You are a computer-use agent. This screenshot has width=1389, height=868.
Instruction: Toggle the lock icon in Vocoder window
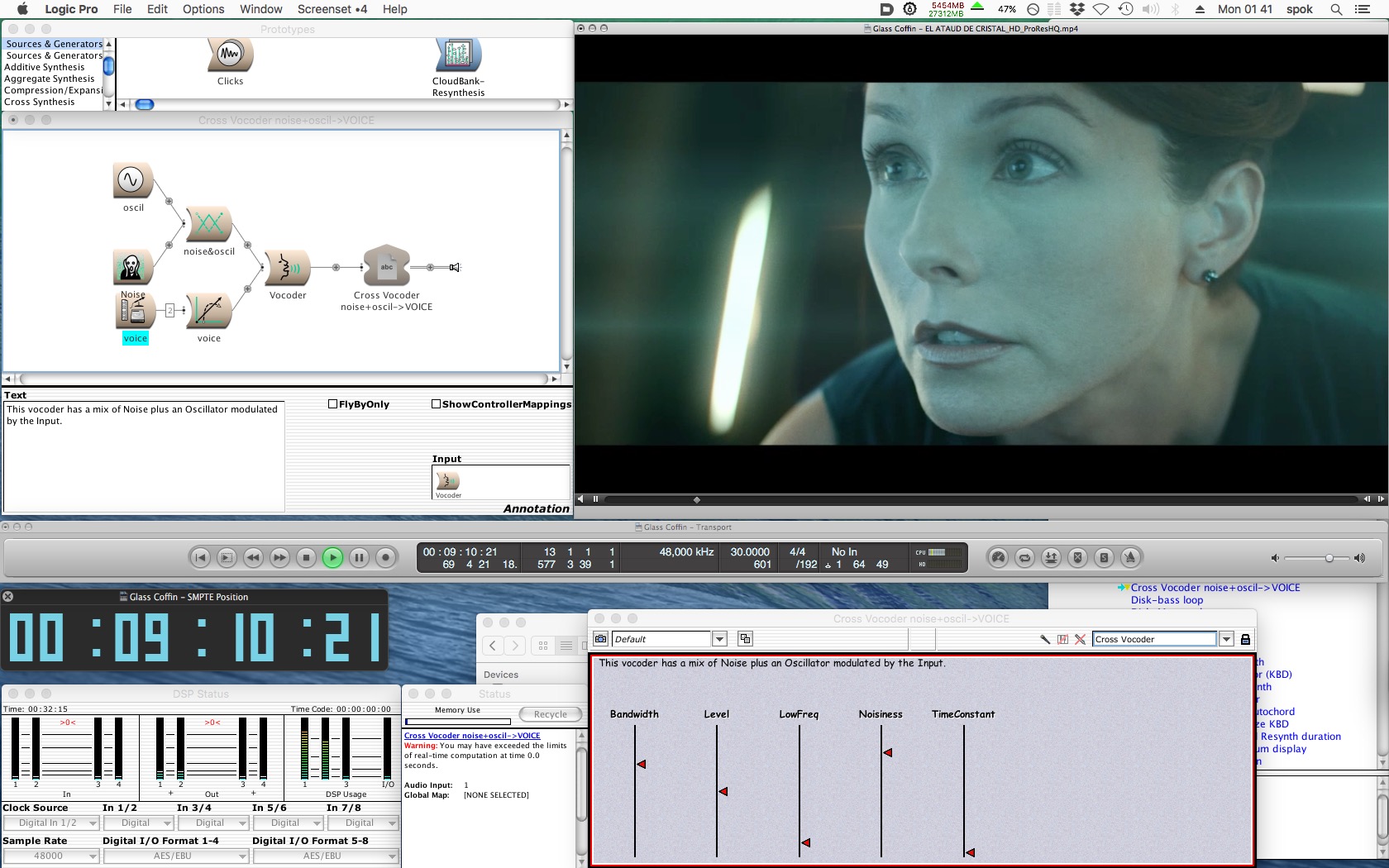1245,639
